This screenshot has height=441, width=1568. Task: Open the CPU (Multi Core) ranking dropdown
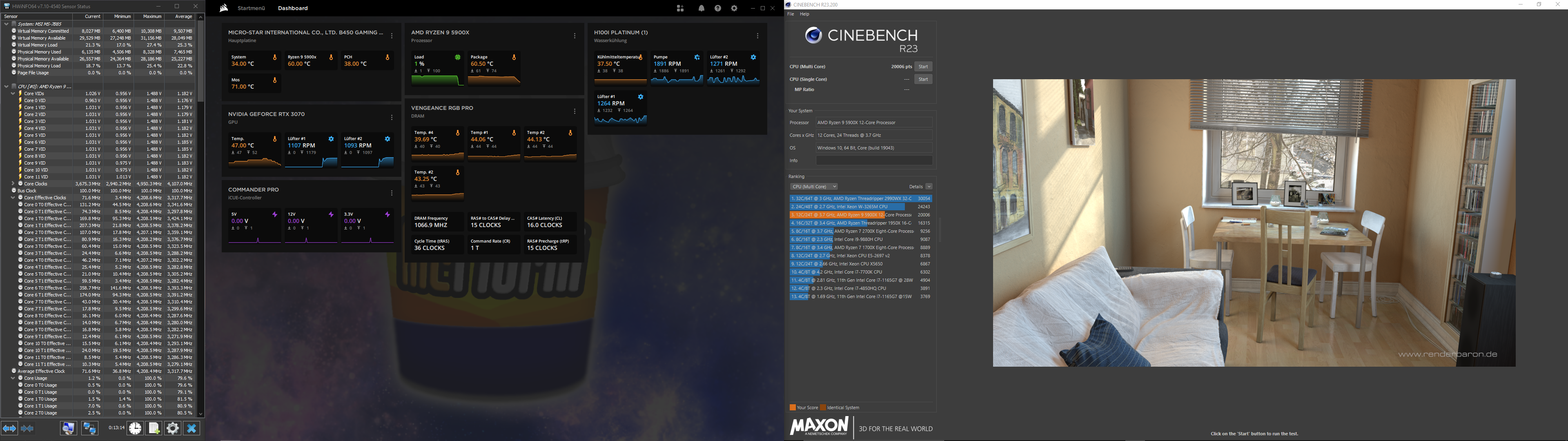click(814, 186)
